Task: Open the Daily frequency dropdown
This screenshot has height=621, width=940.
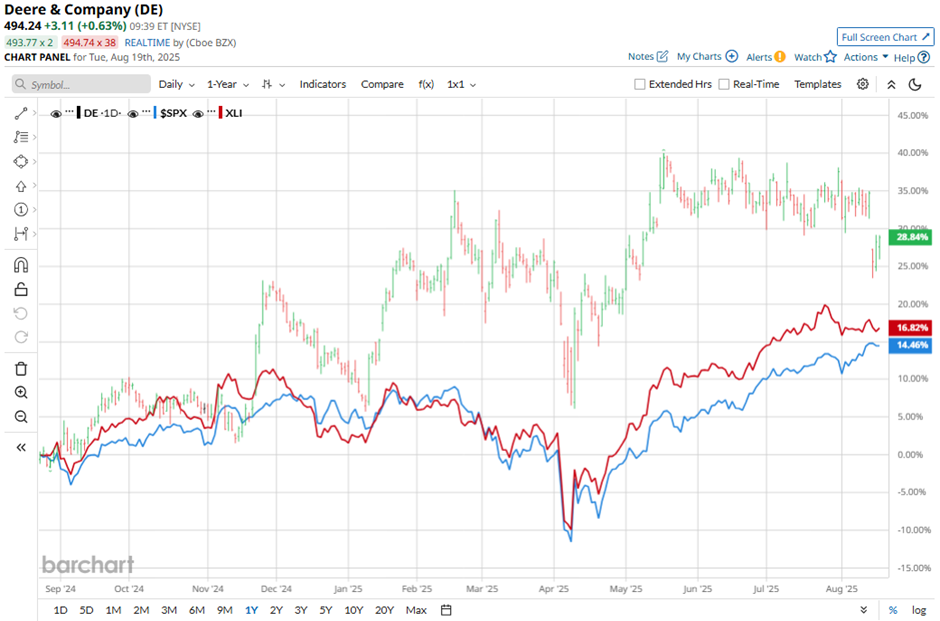Action: (176, 85)
